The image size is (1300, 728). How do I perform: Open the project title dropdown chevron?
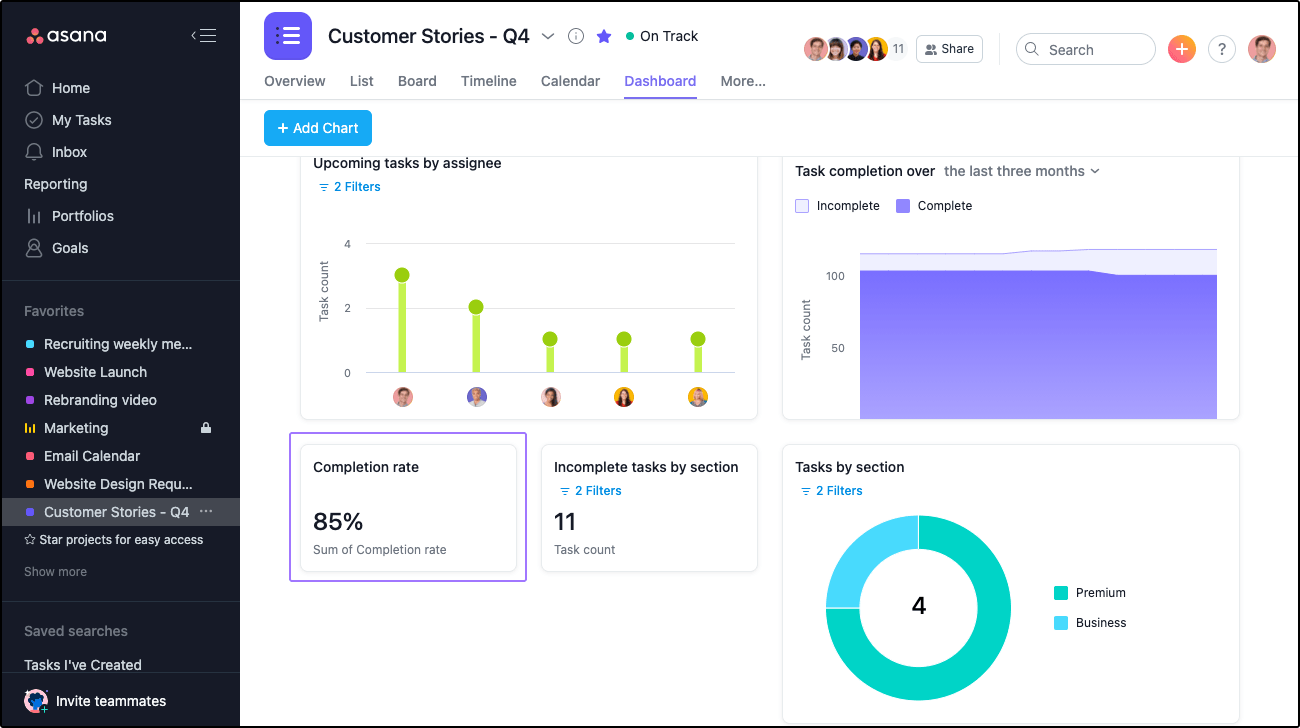547,36
